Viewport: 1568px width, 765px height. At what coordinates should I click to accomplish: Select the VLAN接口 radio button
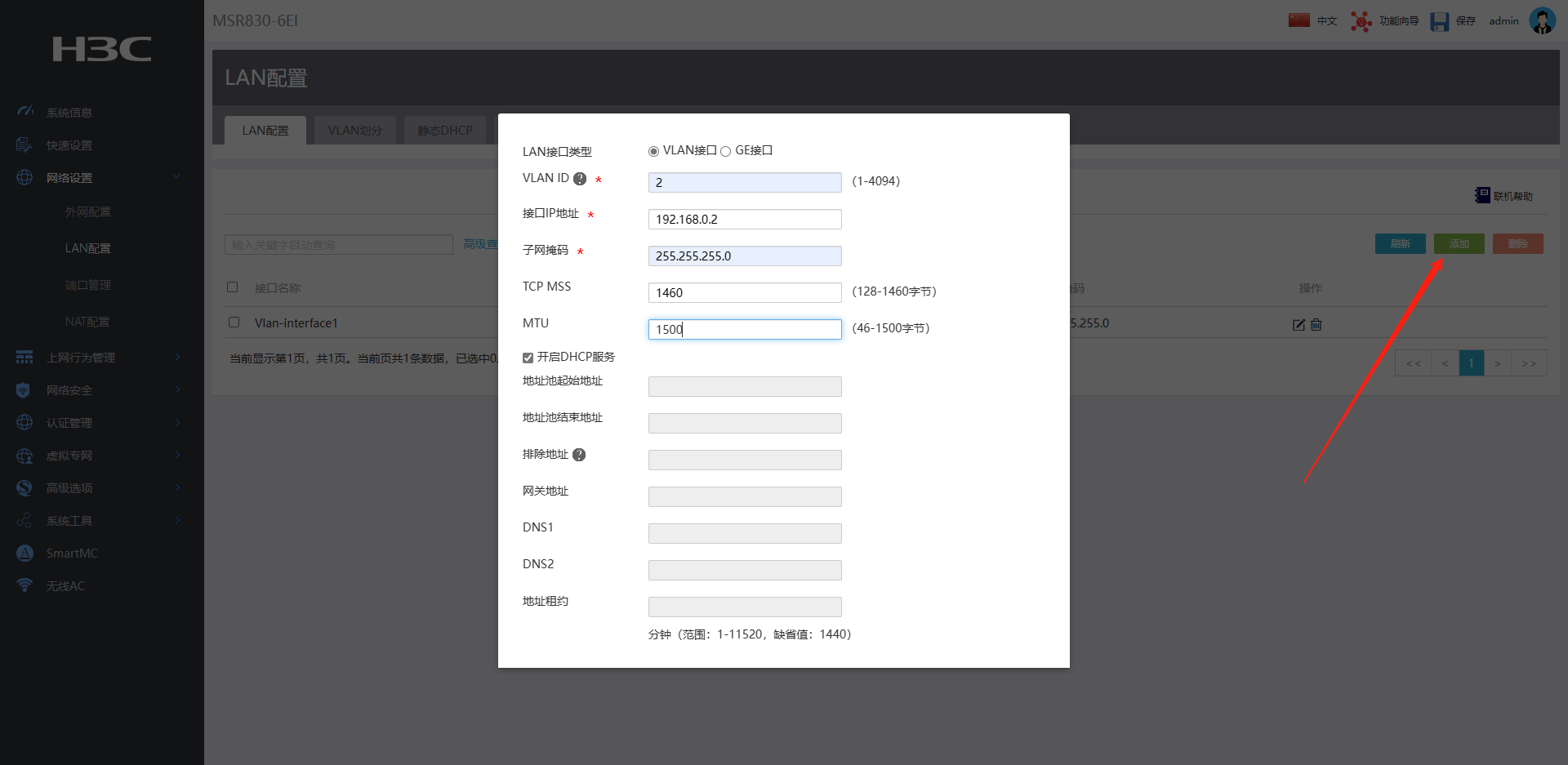[x=653, y=151]
